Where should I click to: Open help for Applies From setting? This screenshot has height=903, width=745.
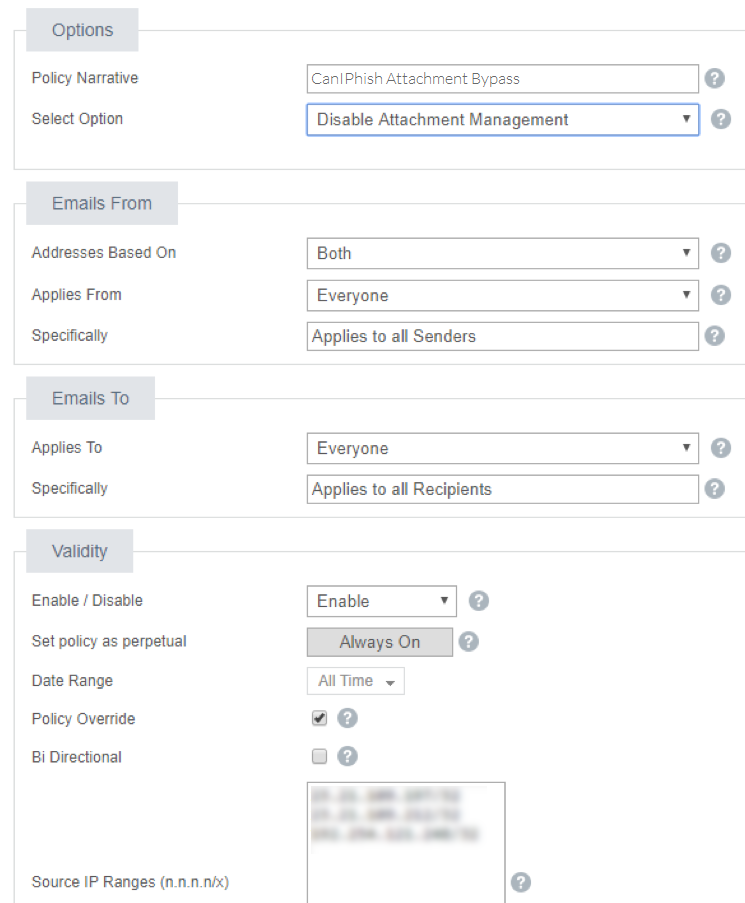(x=721, y=295)
